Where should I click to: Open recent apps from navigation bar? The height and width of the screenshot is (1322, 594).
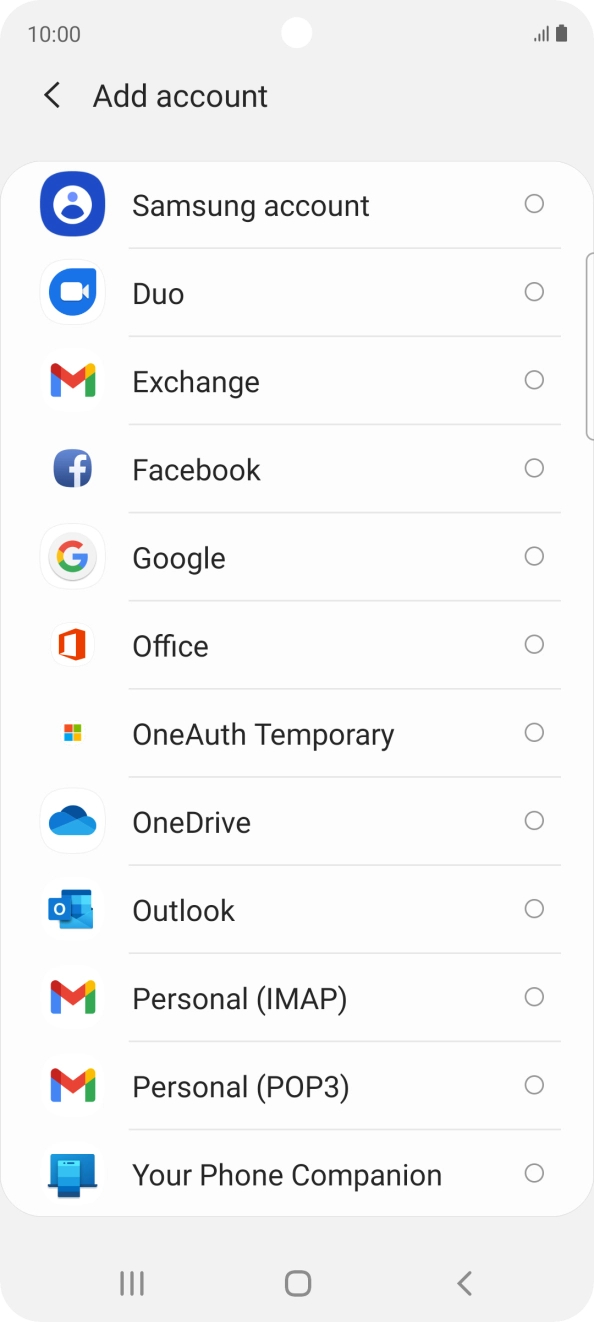pyautogui.click(x=131, y=1281)
